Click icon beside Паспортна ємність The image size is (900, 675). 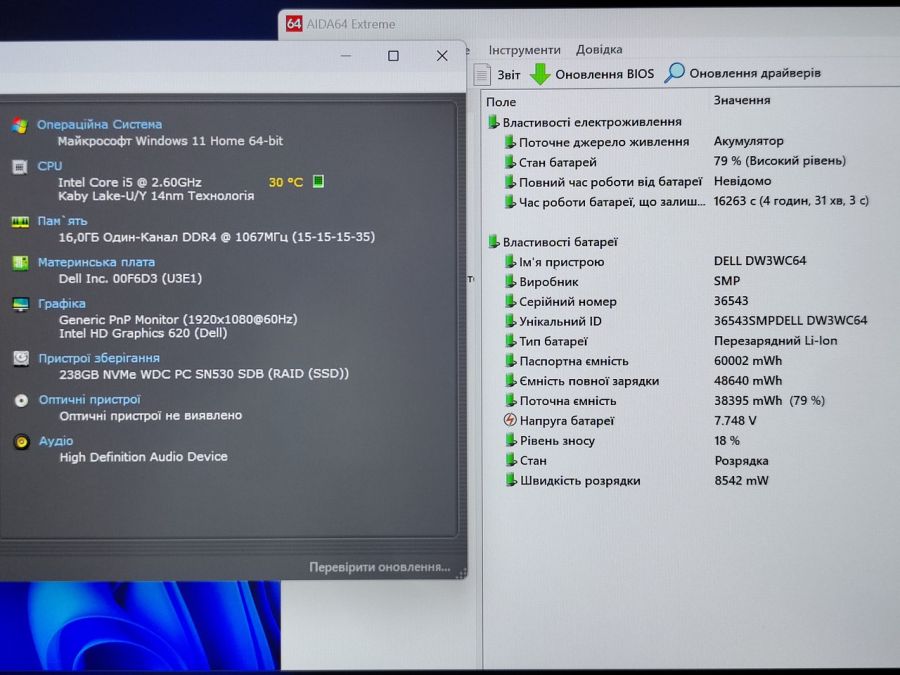(510, 361)
